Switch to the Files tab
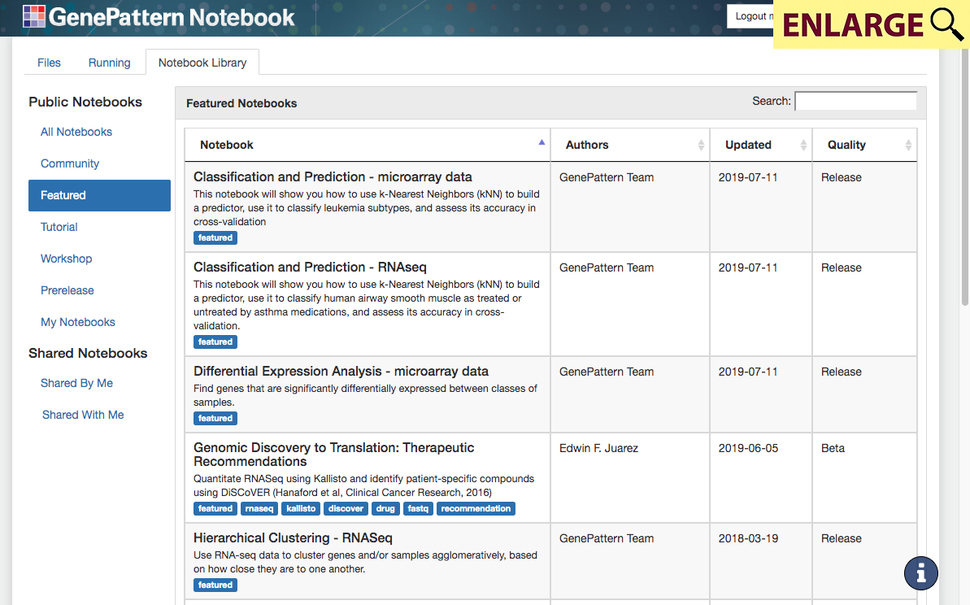Viewport: 970px width, 605px height. [48, 62]
